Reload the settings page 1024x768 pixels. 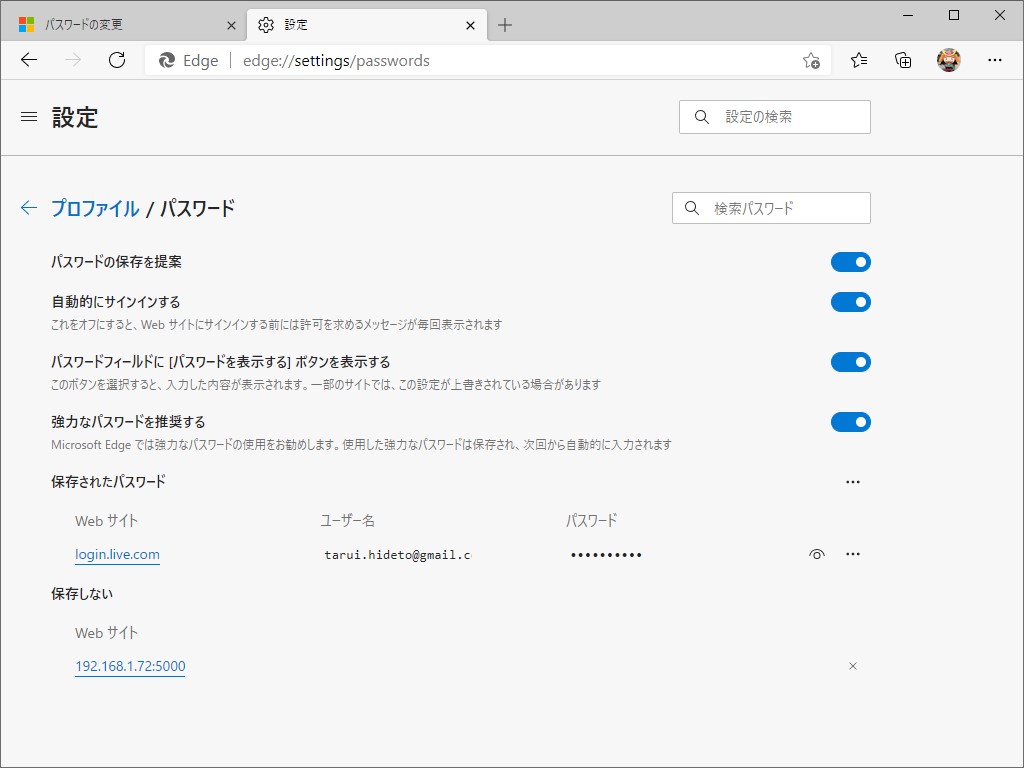pos(116,59)
